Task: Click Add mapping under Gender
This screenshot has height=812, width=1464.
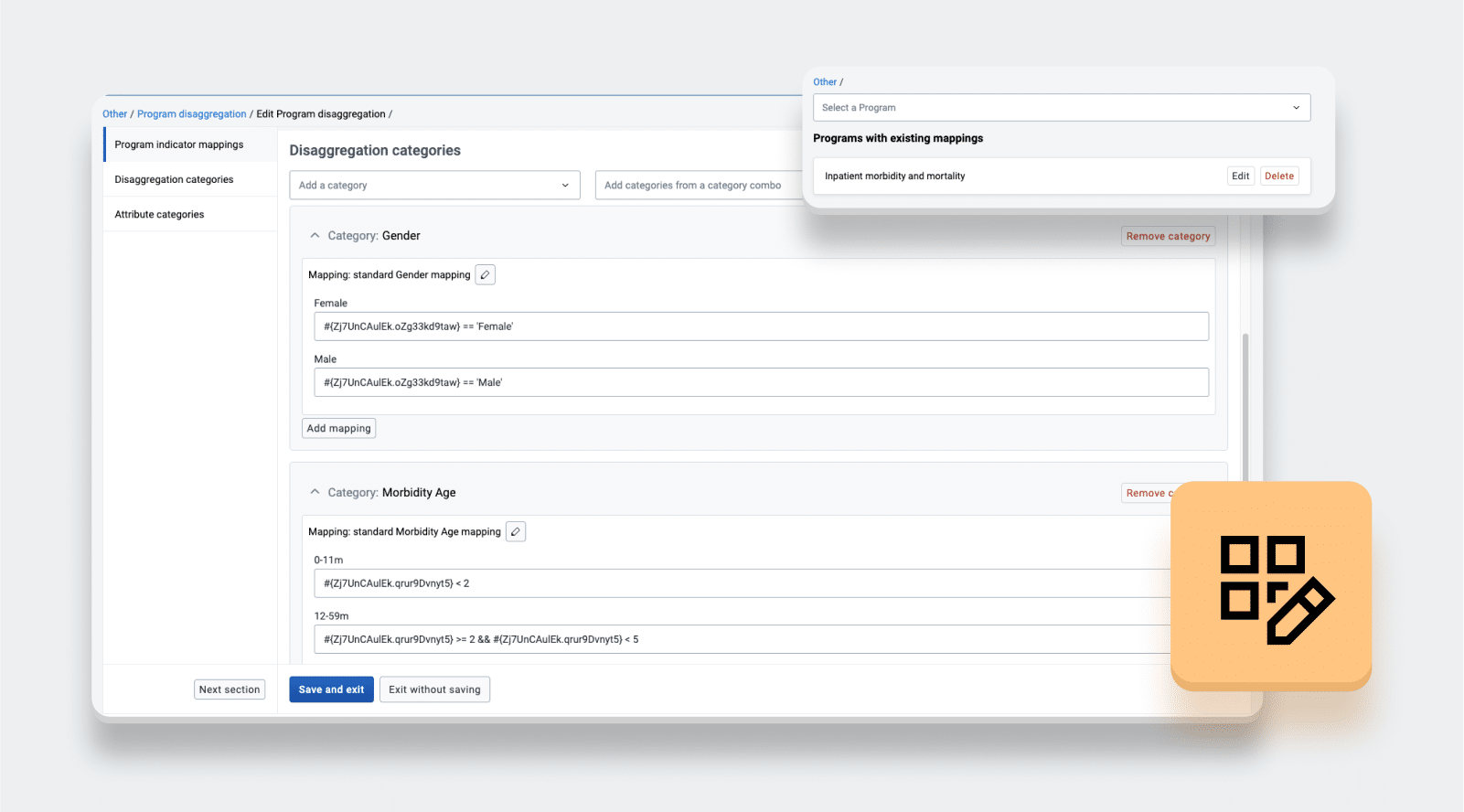Action: pos(338,429)
